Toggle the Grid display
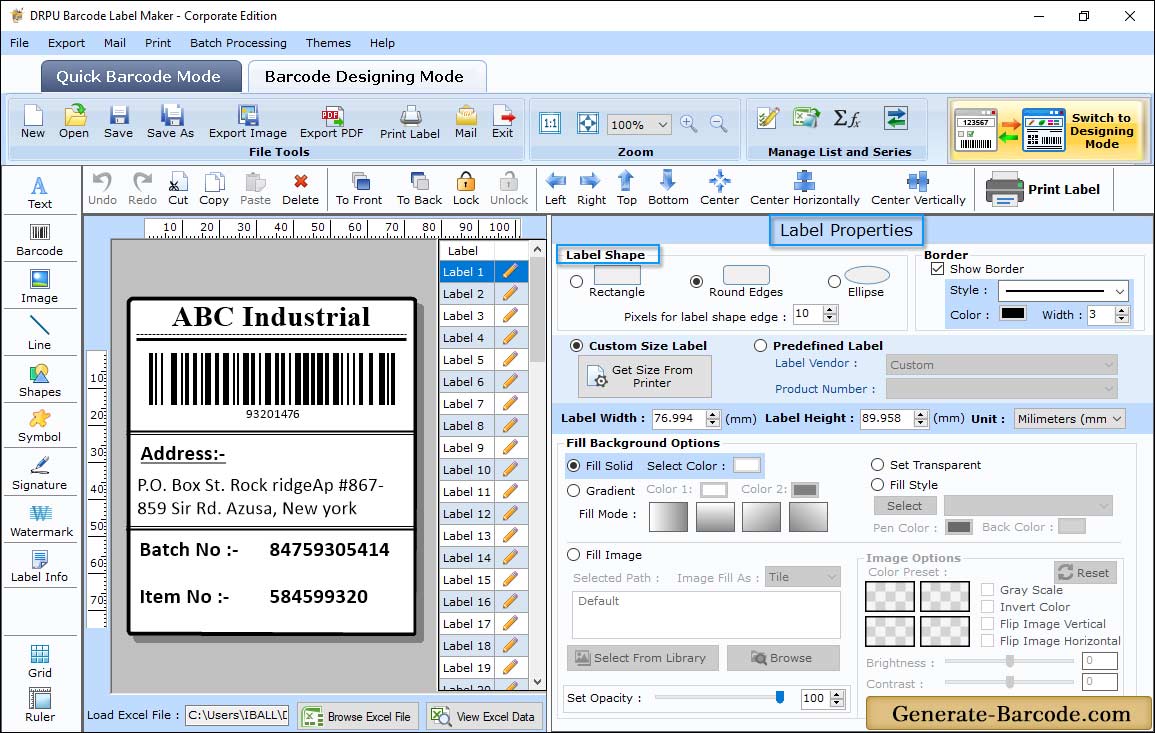Viewport: 1155px width, 733px height. tap(39, 661)
